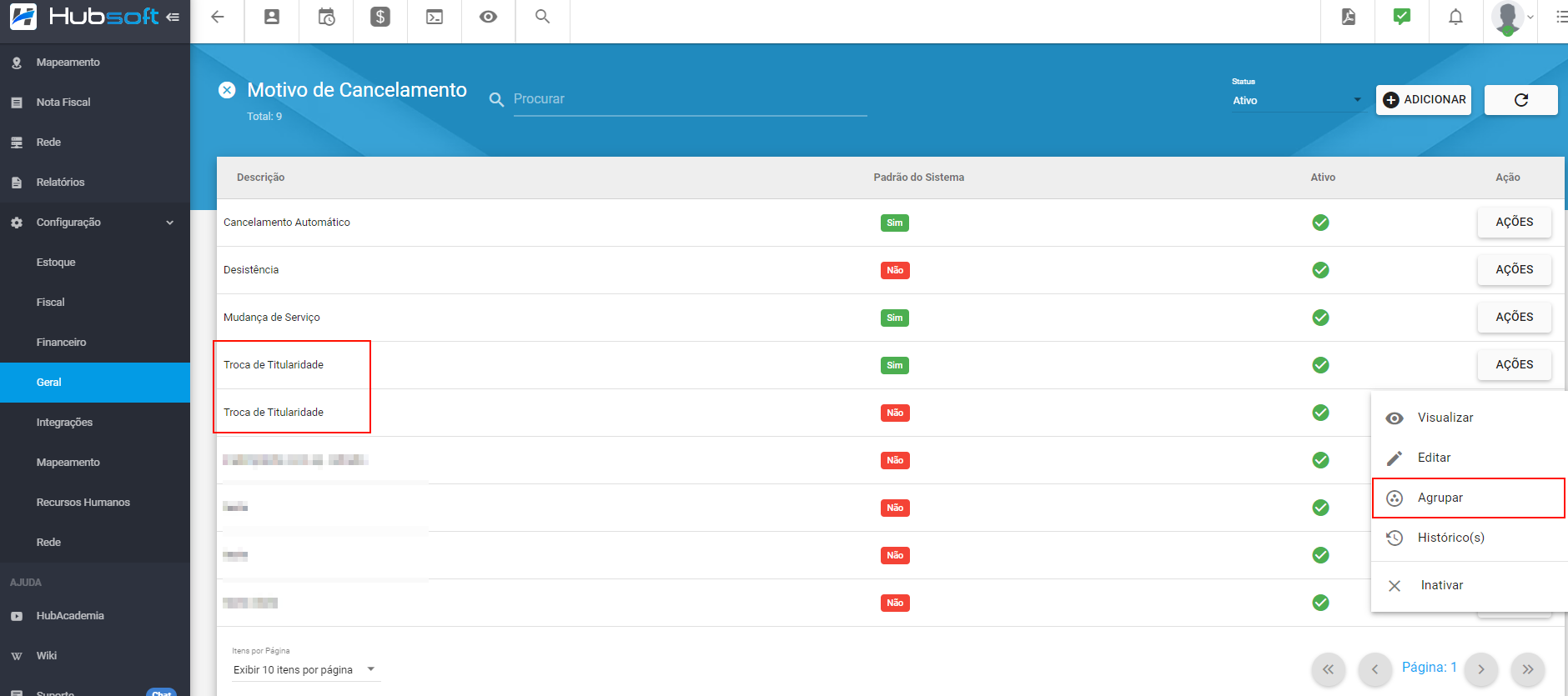This screenshot has height=696, width=1568.
Task: Open the items per page dropdown
Action: [305, 670]
